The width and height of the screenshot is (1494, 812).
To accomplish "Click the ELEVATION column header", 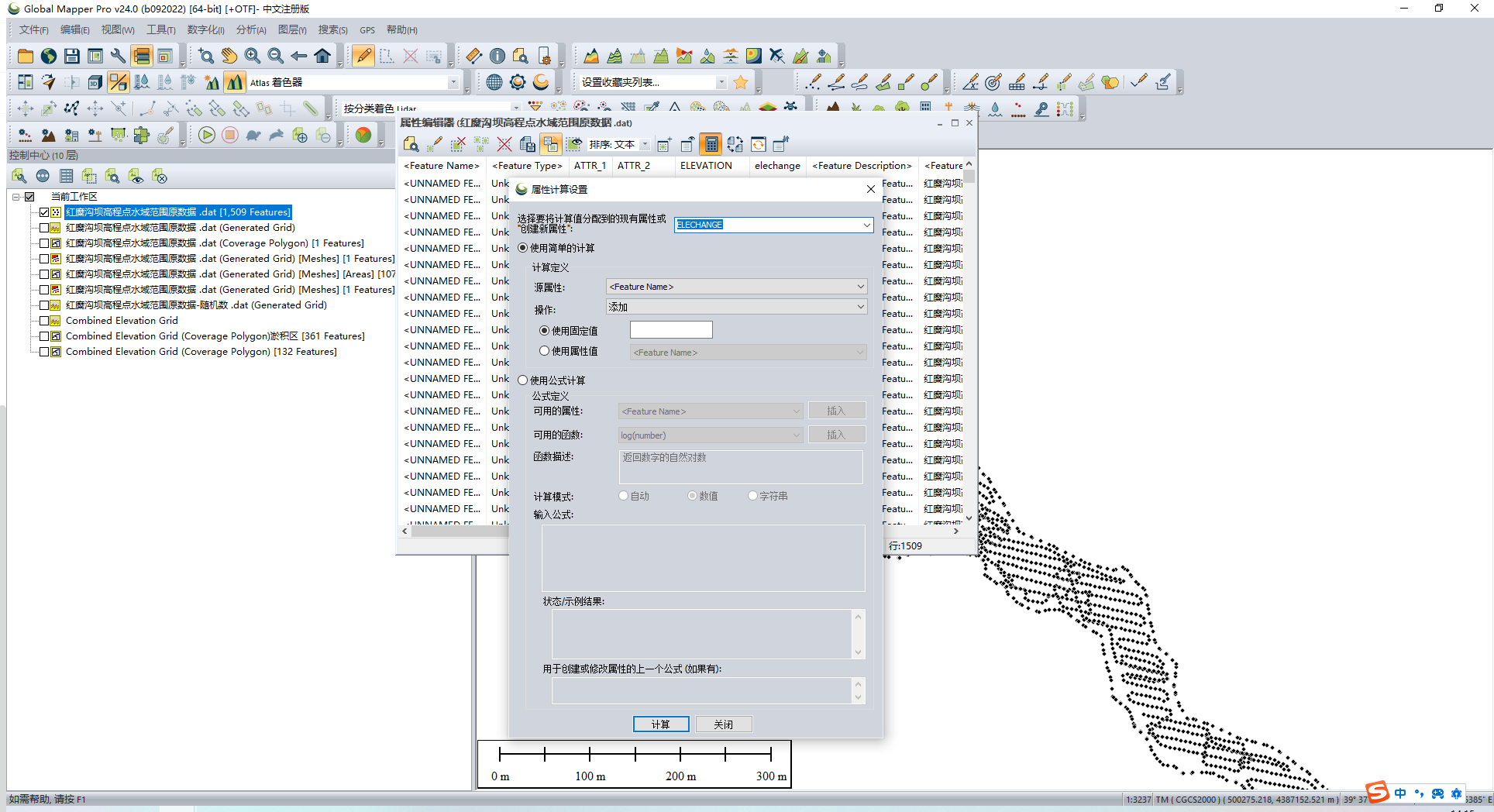I will [x=706, y=166].
